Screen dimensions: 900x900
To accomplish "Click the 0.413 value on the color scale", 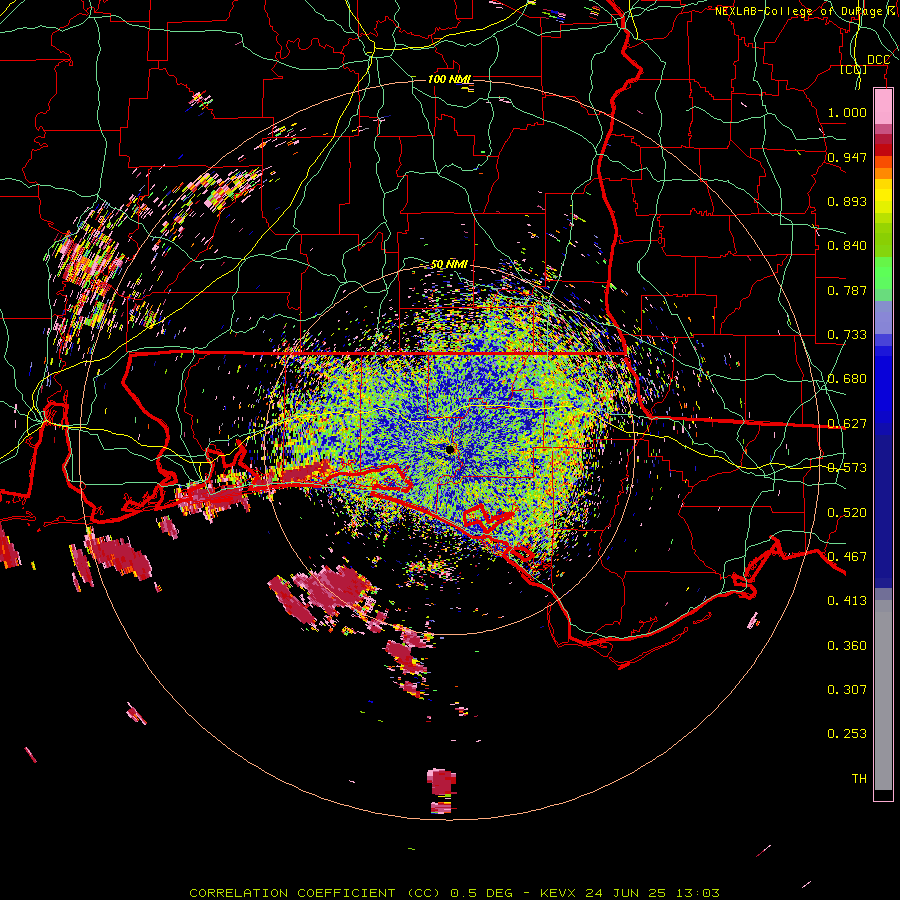I will tap(847, 601).
